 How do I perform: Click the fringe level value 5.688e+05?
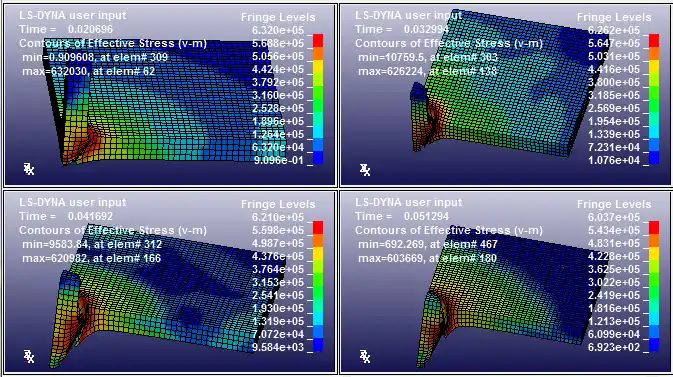[x=278, y=43]
